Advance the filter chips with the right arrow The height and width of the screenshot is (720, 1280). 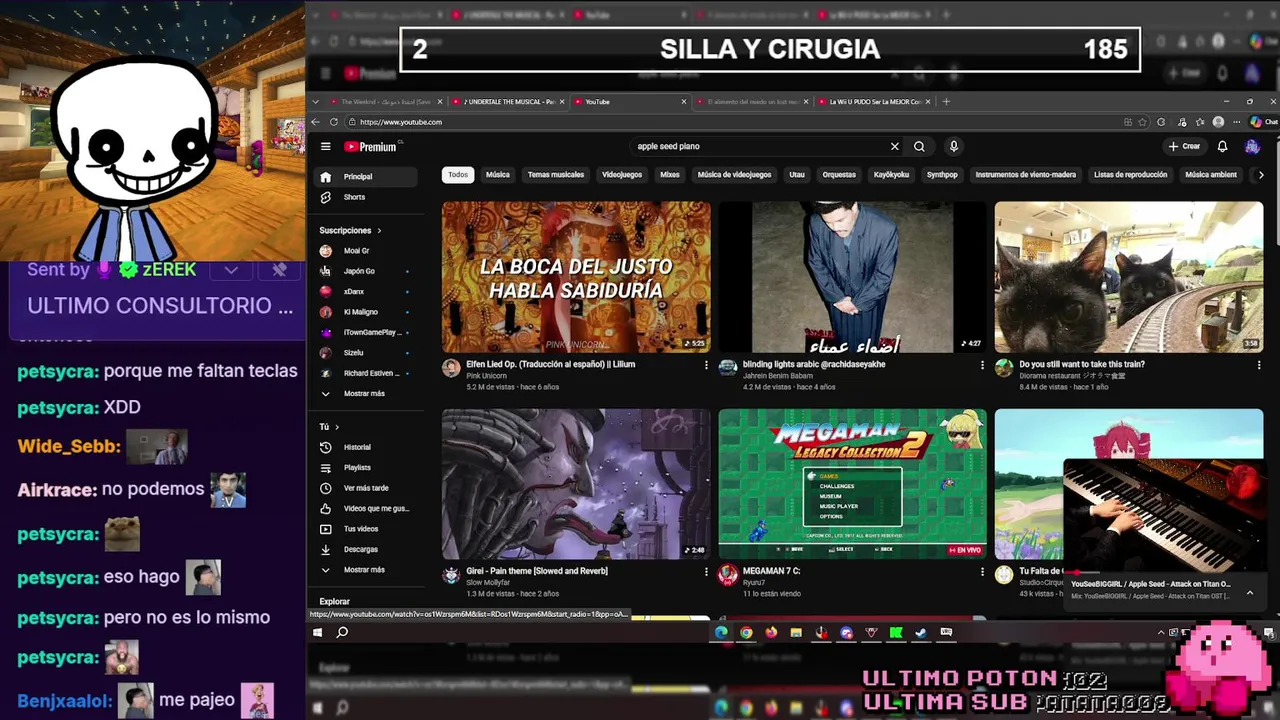pos(1261,175)
